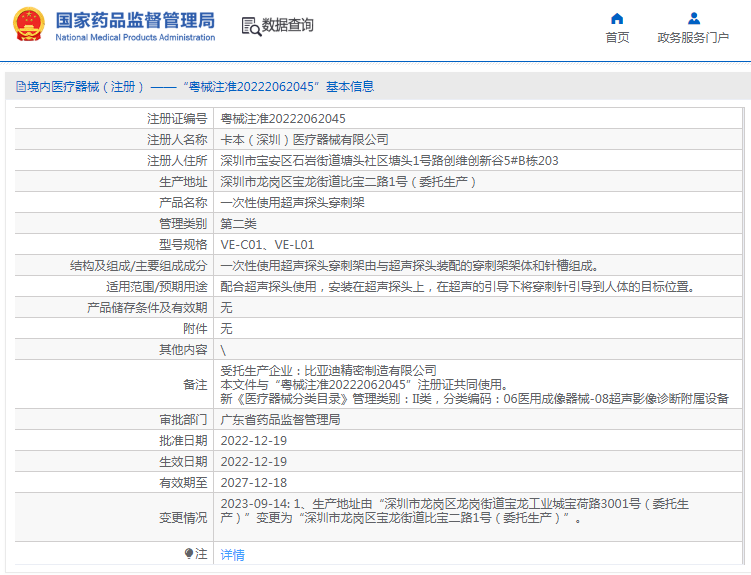The width and height of the screenshot is (751, 575).
Task: Select 批准日期 value 2022-12-19
Action: [254, 441]
